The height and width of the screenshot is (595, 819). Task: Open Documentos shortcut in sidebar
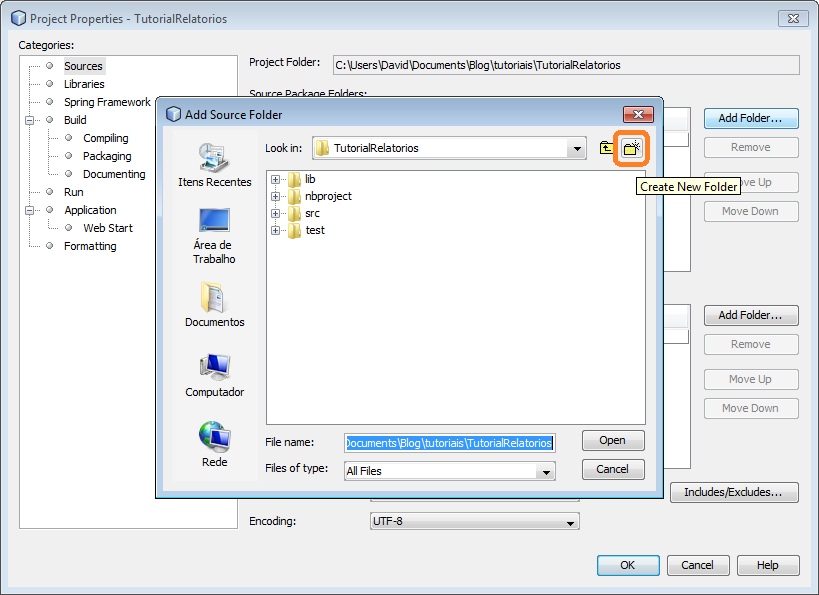(214, 305)
